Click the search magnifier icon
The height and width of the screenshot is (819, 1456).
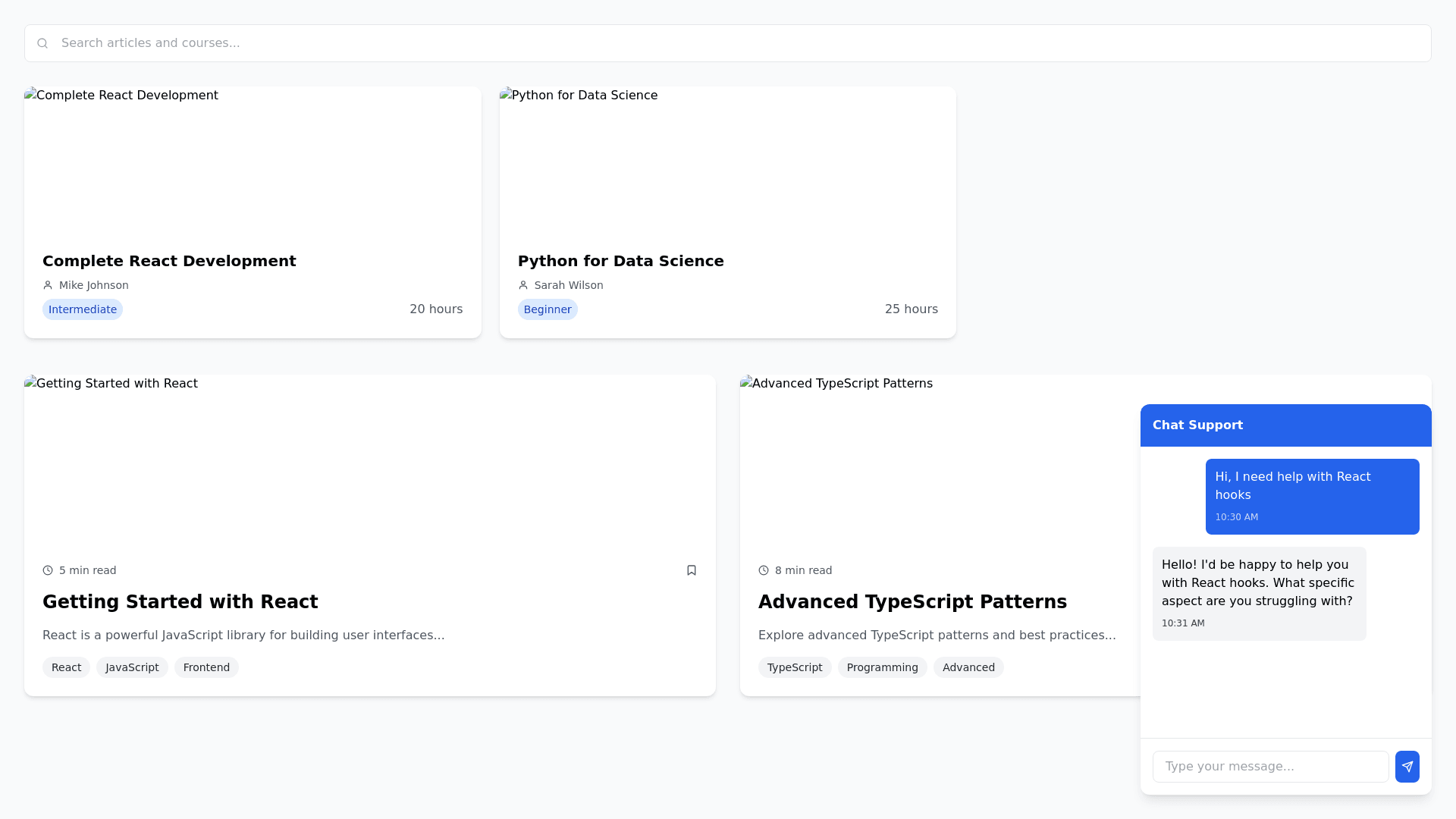point(42,43)
